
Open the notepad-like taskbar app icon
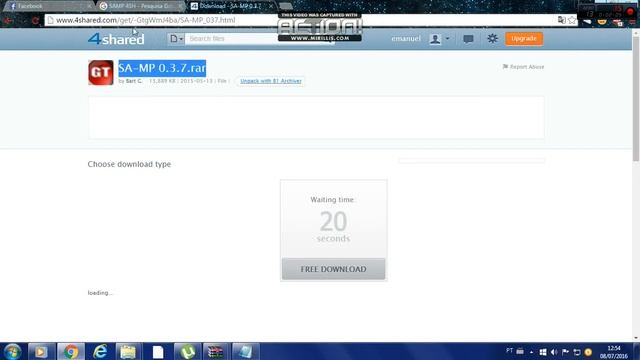tap(245, 351)
